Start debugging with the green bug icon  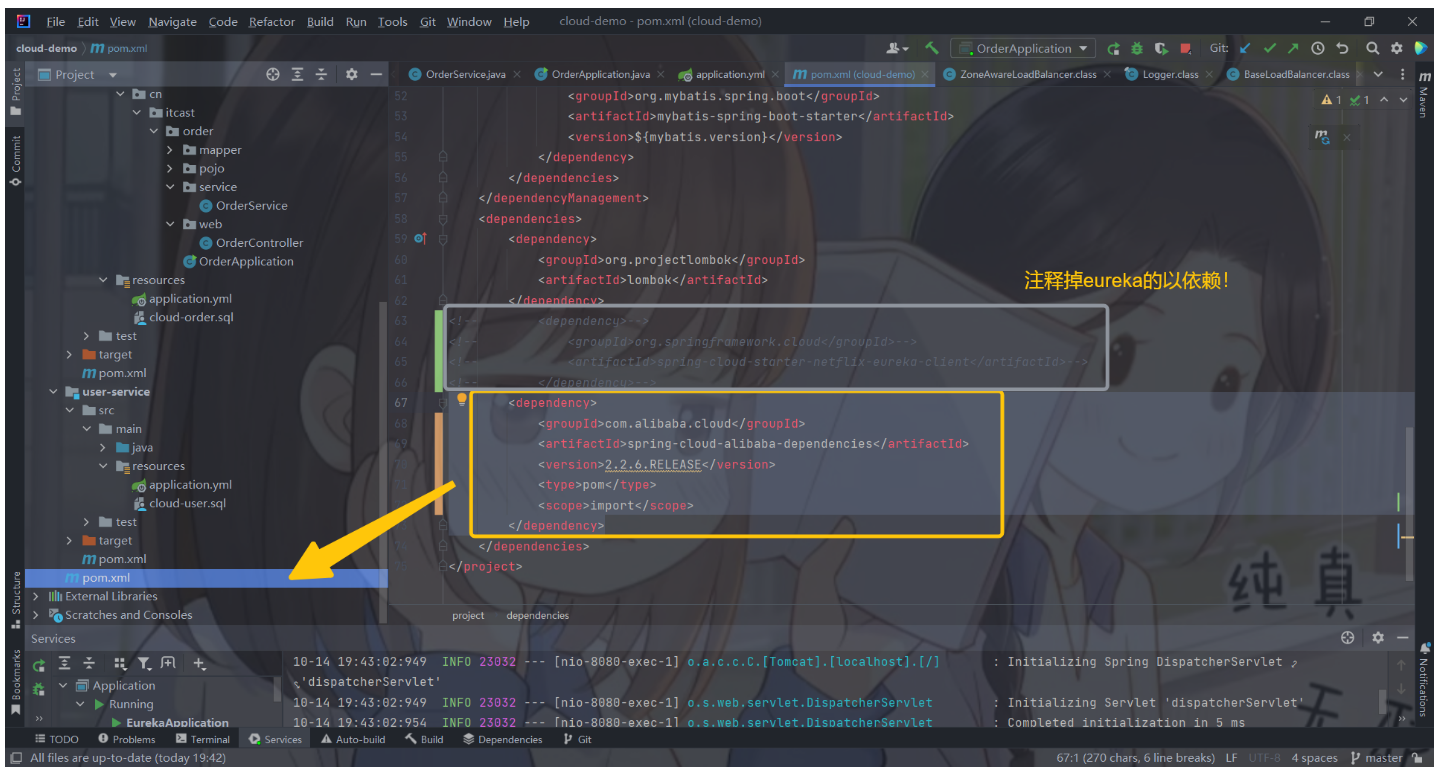click(1137, 48)
